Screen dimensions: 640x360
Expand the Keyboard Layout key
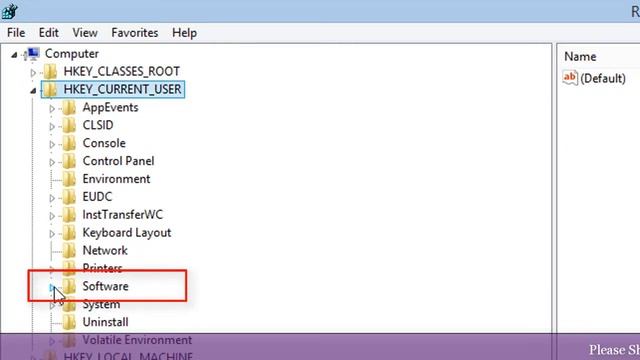52,234
